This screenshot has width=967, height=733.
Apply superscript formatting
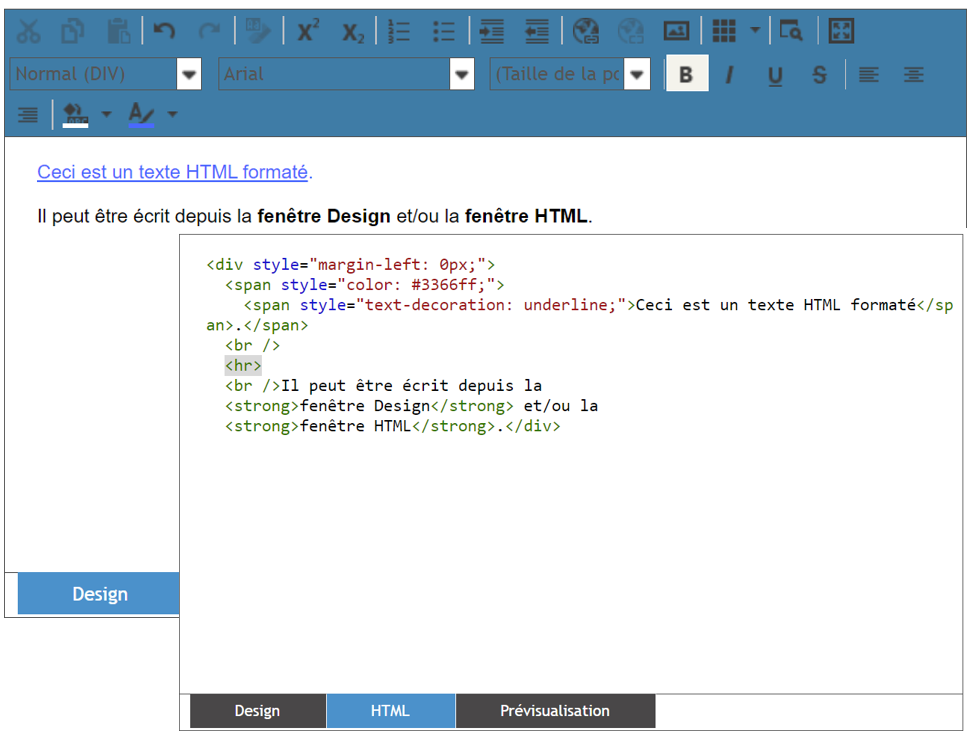308,31
